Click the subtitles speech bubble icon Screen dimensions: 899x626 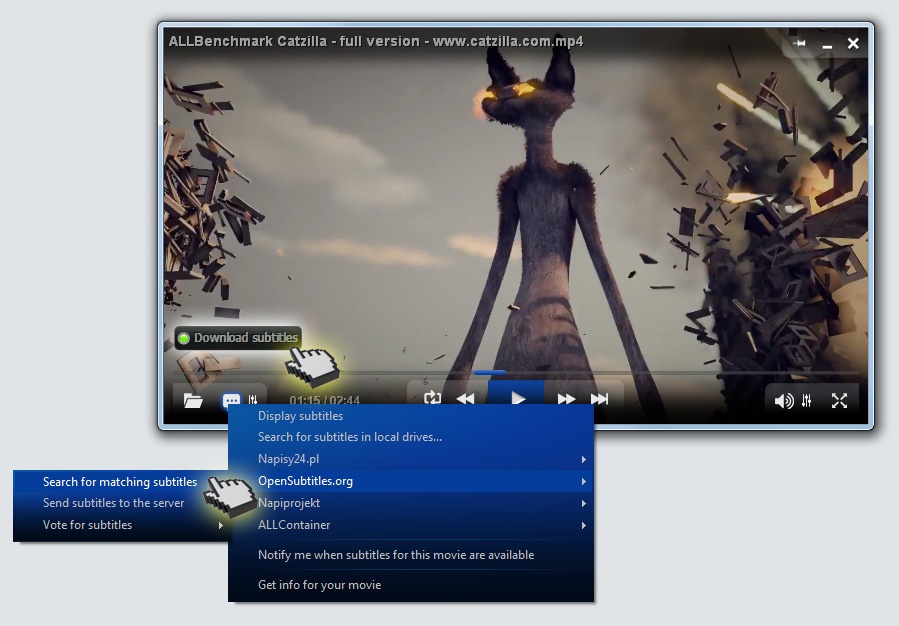pos(231,400)
